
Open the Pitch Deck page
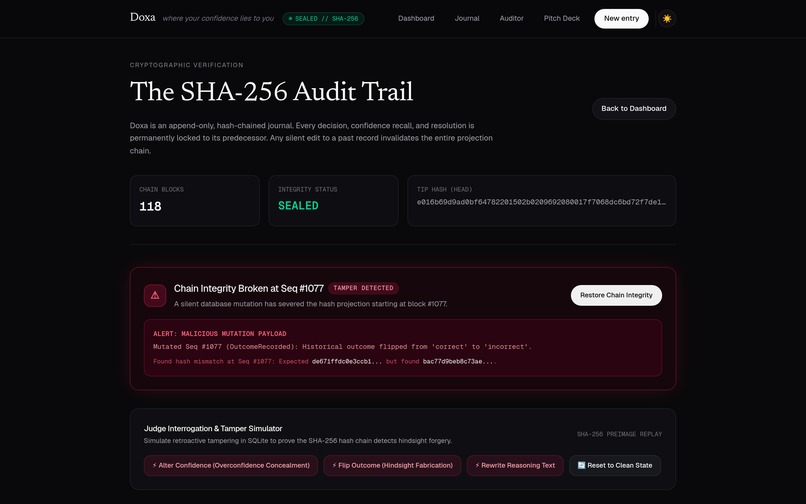561,19
